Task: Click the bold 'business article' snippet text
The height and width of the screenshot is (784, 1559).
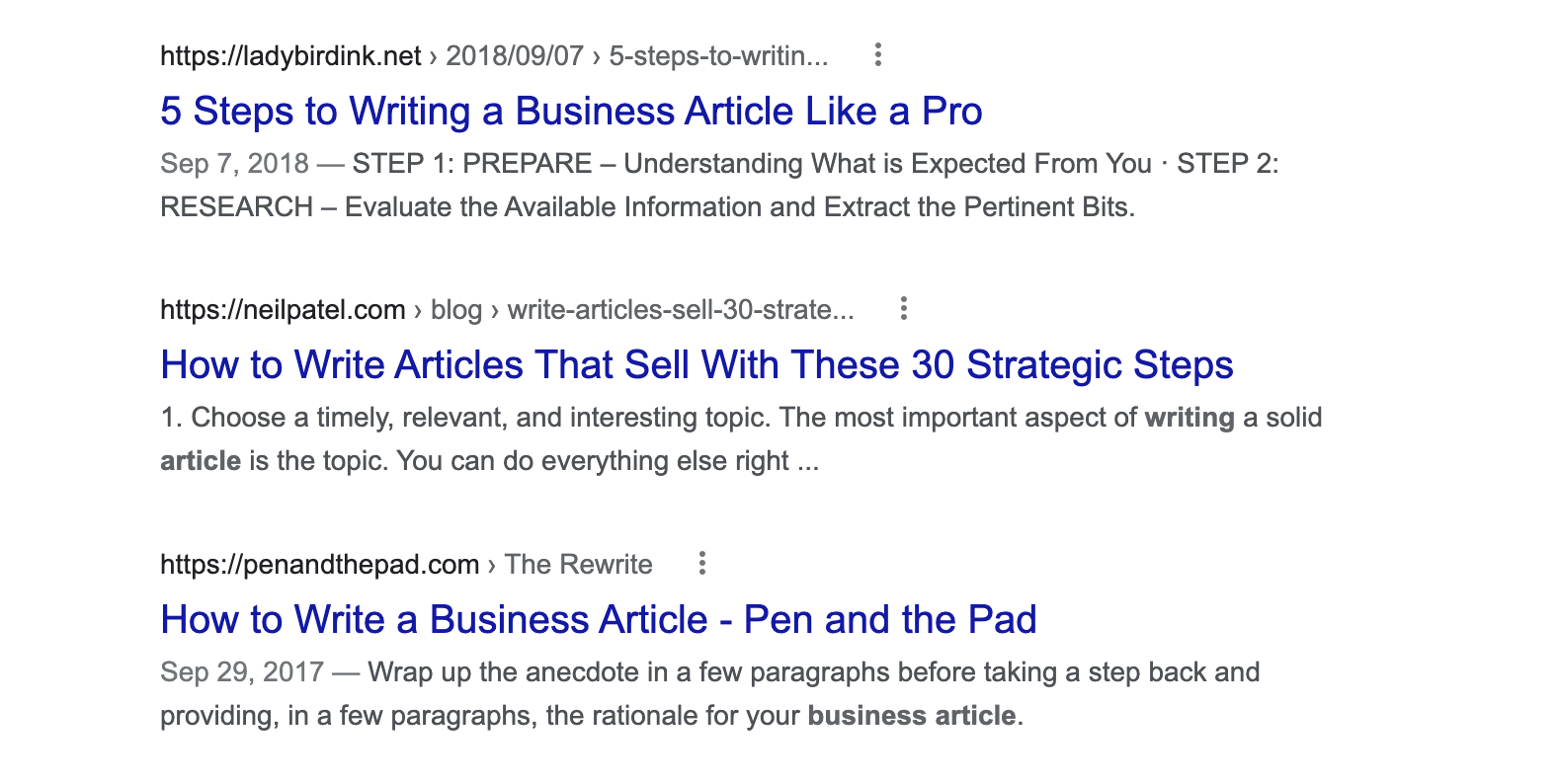Action: pyautogui.click(x=911, y=716)
